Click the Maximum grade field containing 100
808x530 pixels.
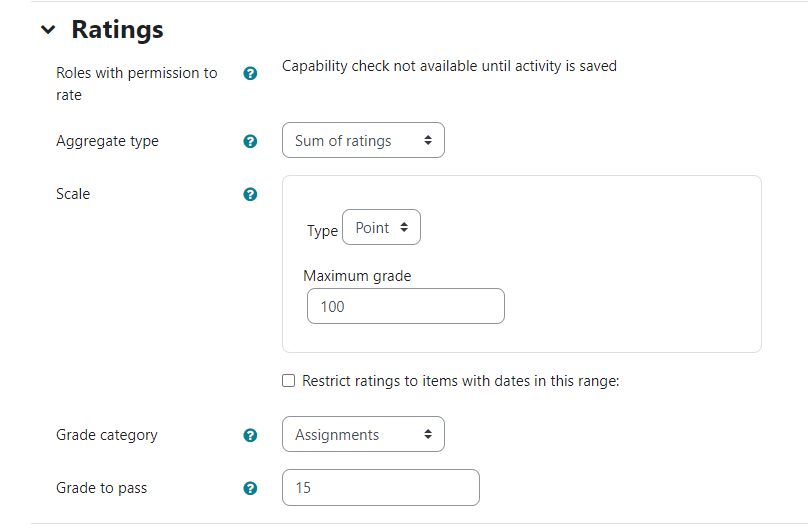(403, 307)
